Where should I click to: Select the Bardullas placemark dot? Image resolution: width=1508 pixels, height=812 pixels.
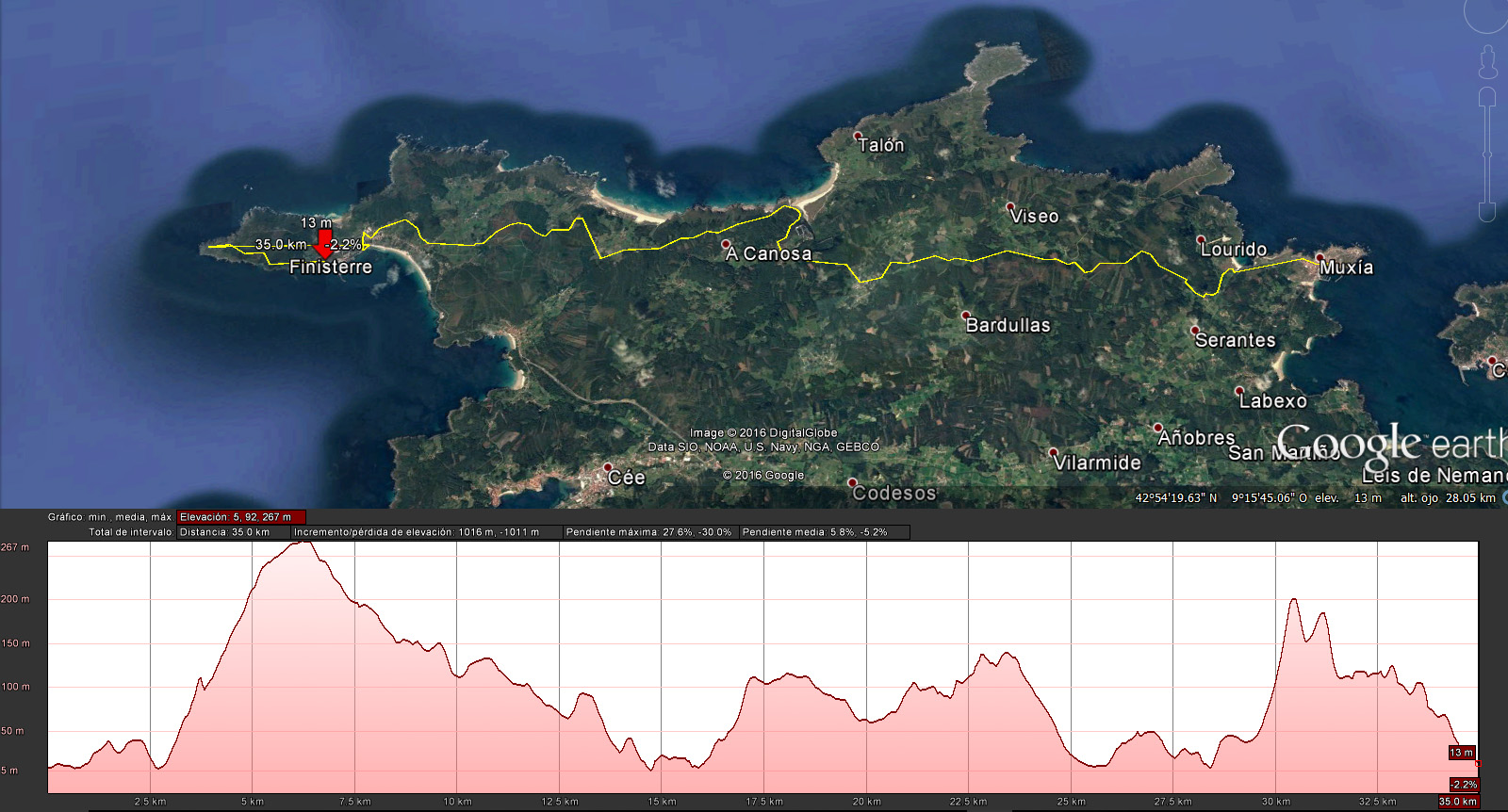965,316
